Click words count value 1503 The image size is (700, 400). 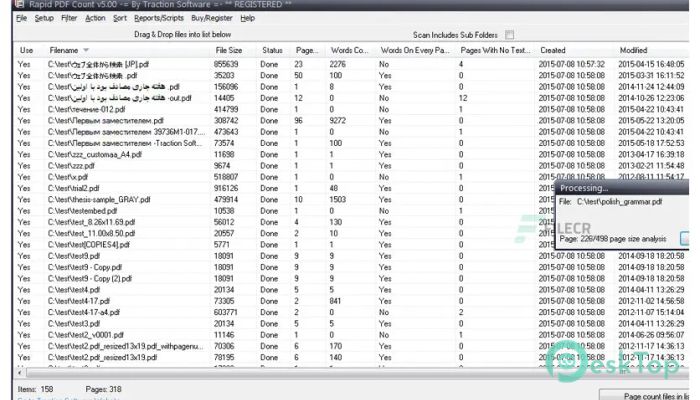tap(338, 200)
